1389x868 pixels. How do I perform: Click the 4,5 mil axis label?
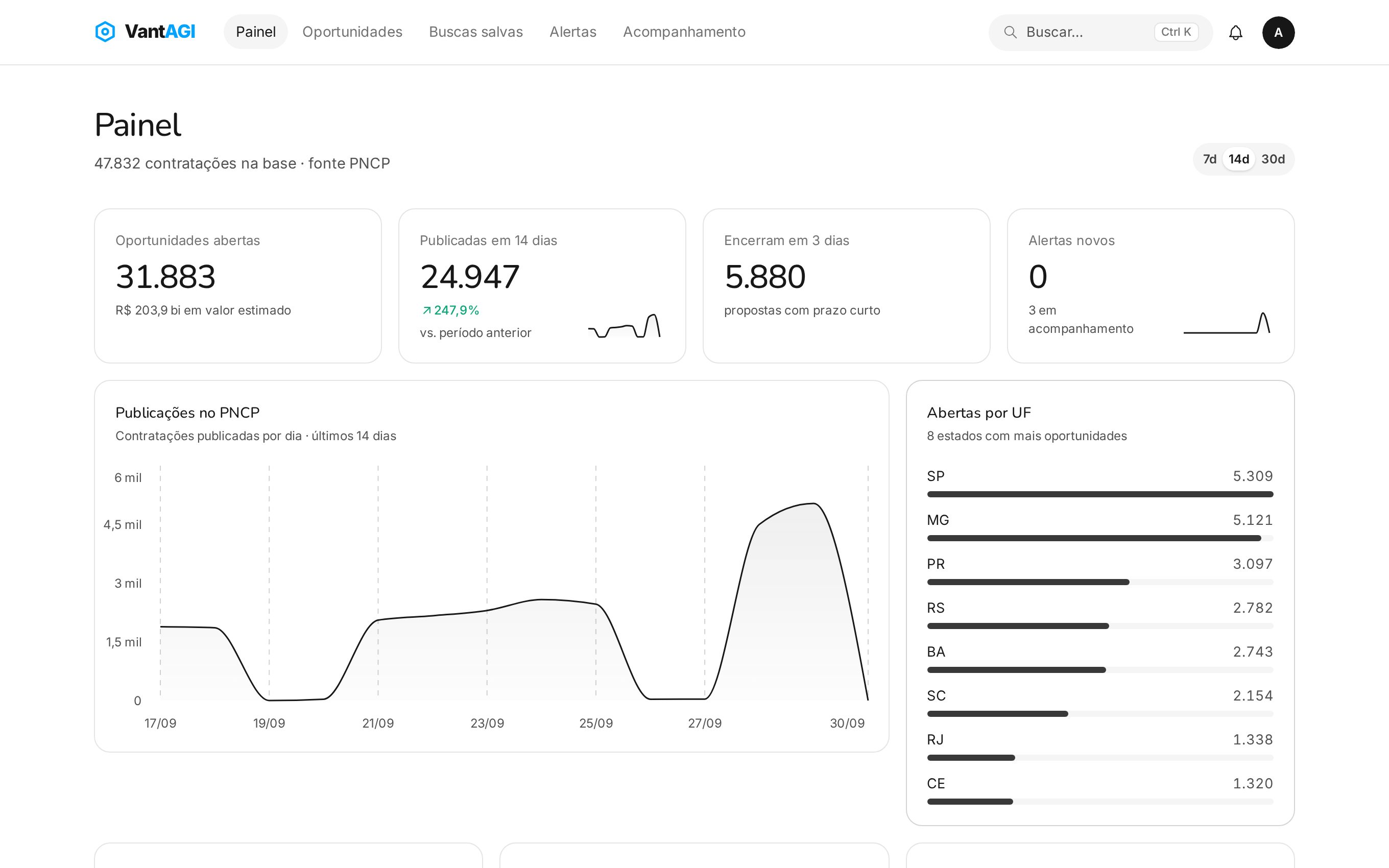pyautogui.click(x=122, y=525)
